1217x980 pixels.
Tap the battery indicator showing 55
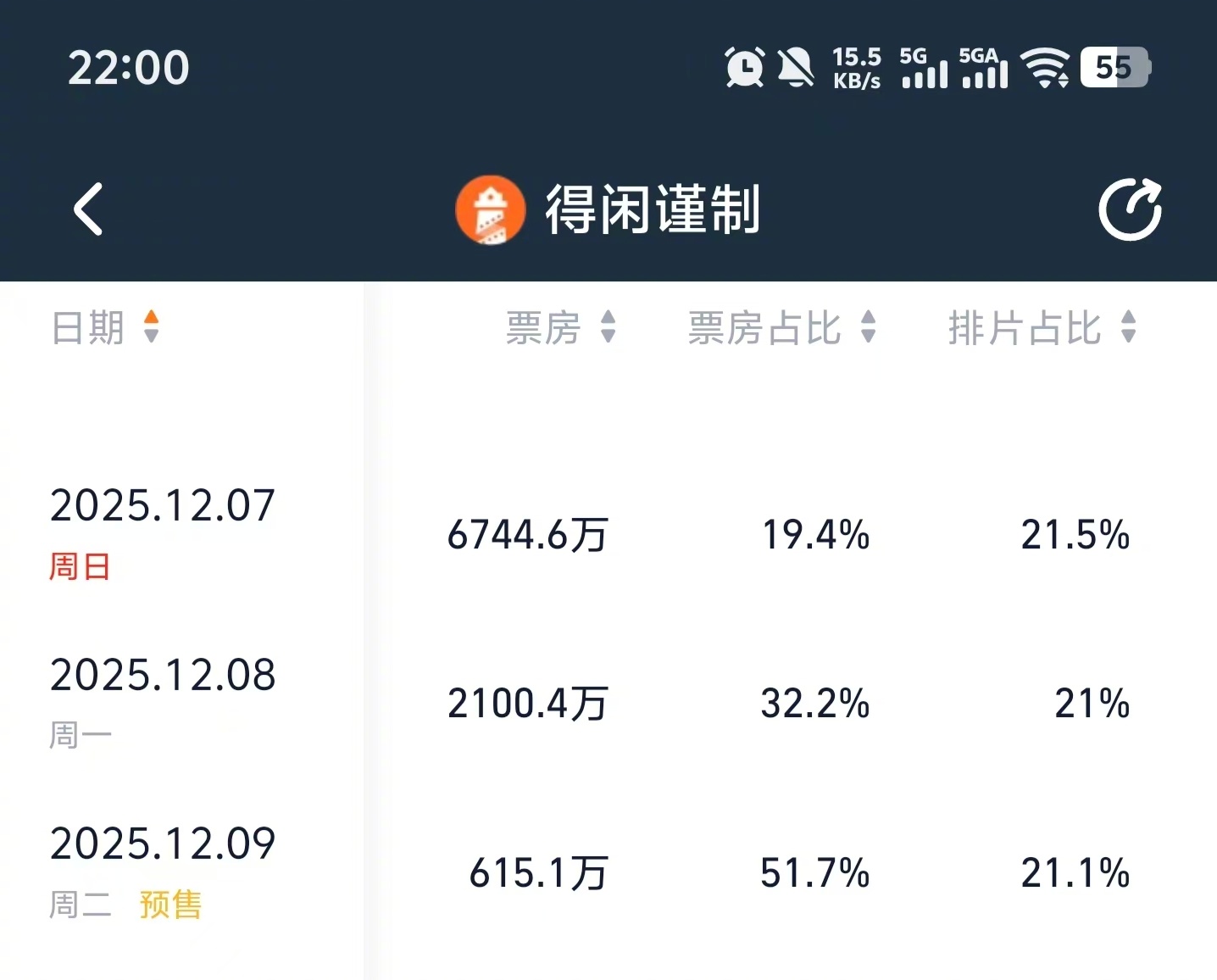click(x=1113, y=67)
